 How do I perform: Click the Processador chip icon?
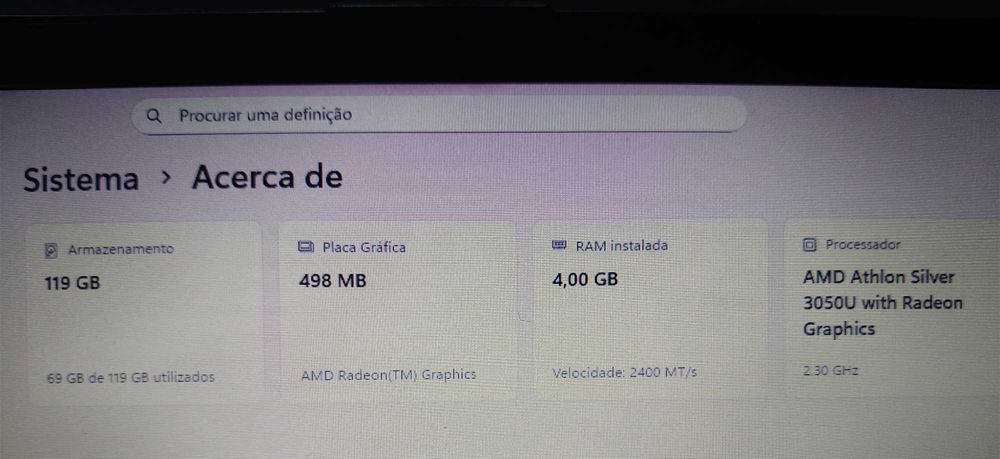809,244
